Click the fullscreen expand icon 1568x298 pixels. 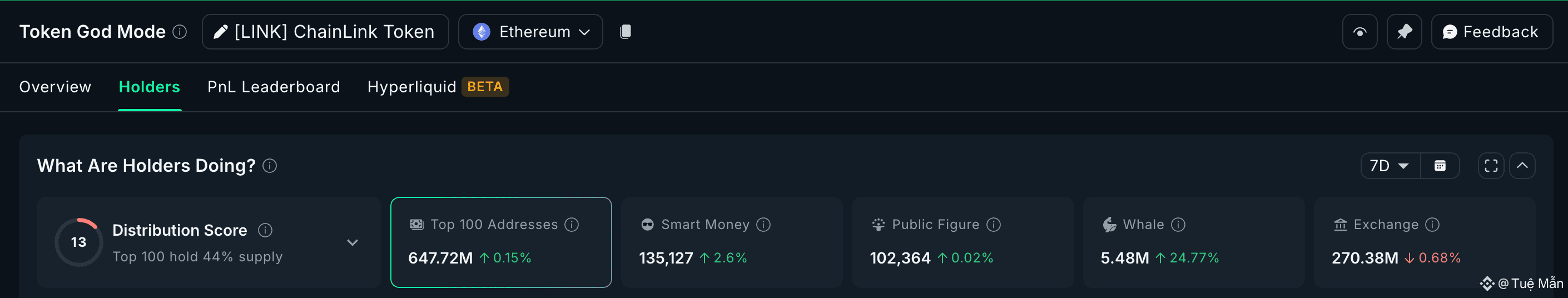coord(1491,166)
